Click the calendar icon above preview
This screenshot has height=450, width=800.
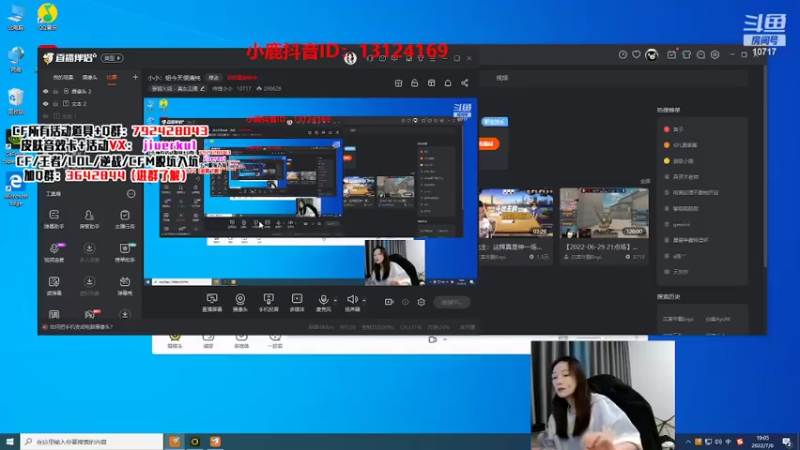pyautogui.click(x=398, y=83)
